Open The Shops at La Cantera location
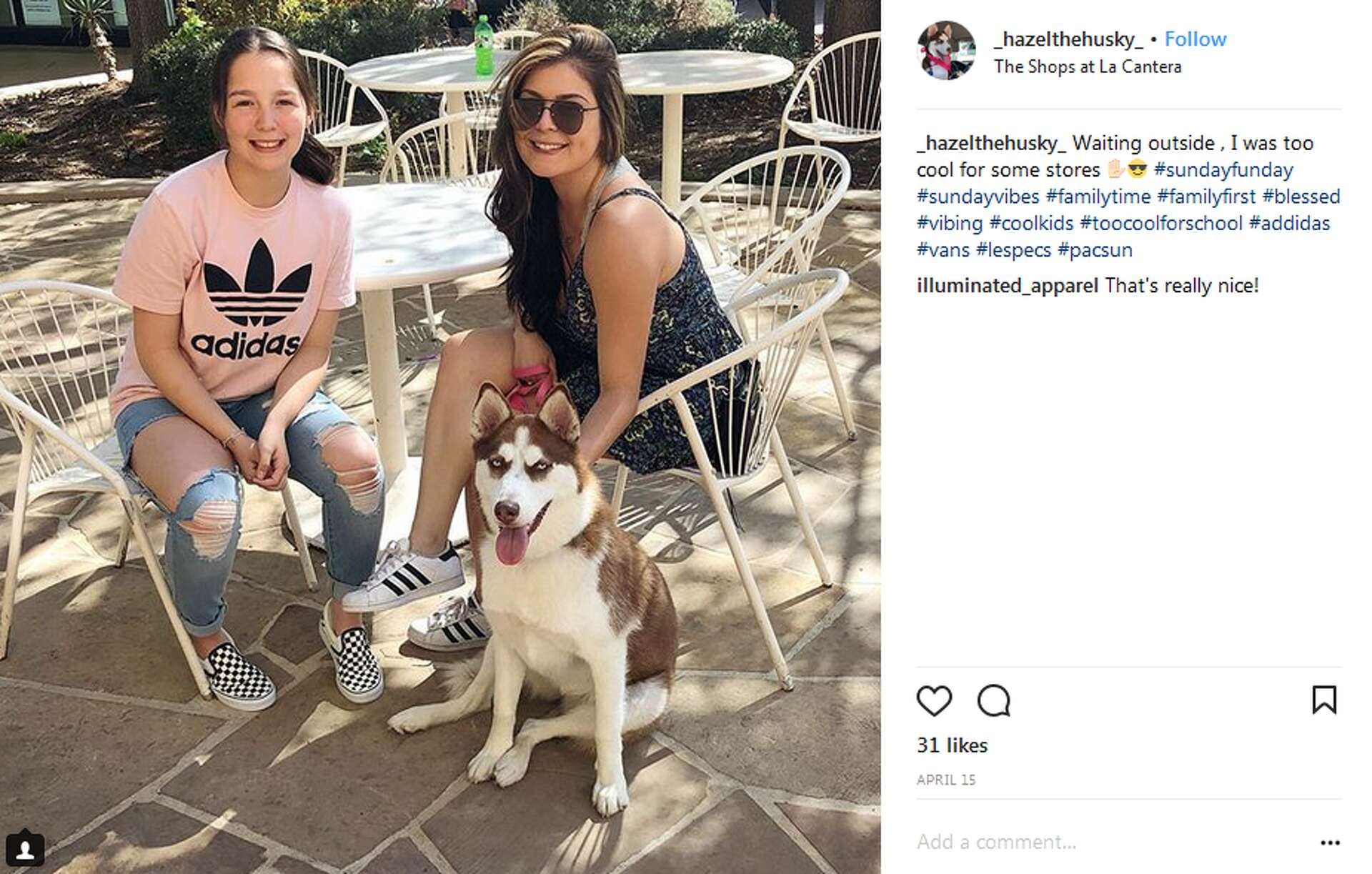The width and height of the screenshot is (1372, 874). click(1088, 66)
